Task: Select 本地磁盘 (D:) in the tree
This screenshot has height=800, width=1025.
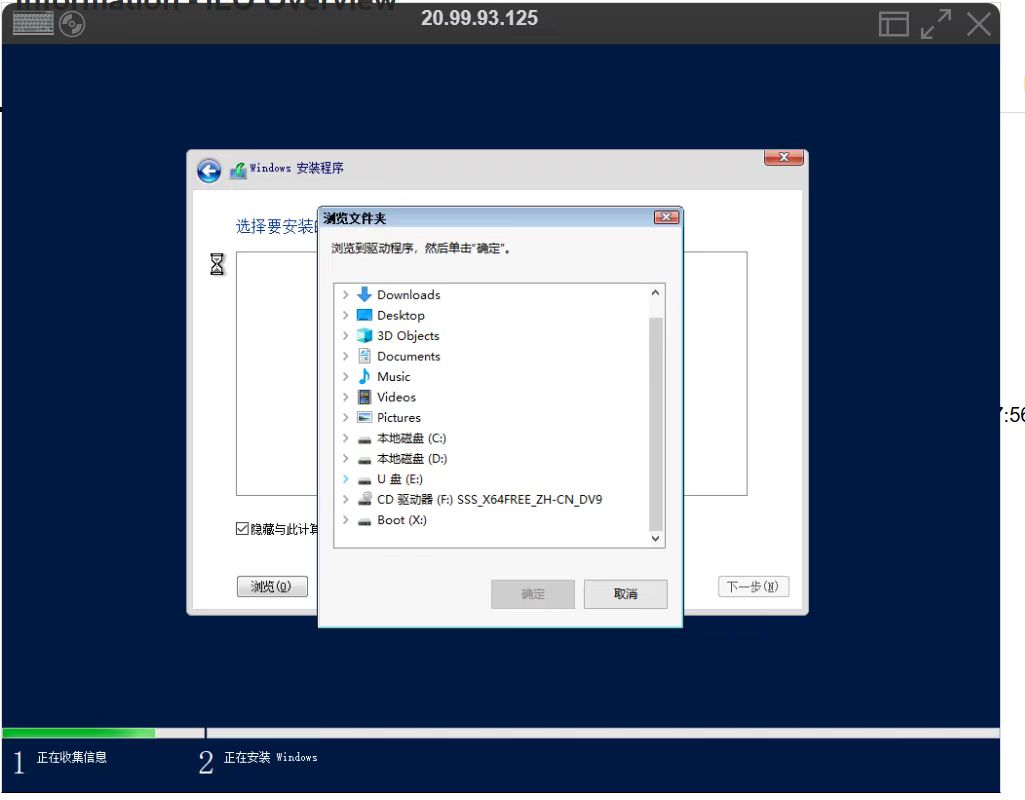Action: tap(412, 458)
